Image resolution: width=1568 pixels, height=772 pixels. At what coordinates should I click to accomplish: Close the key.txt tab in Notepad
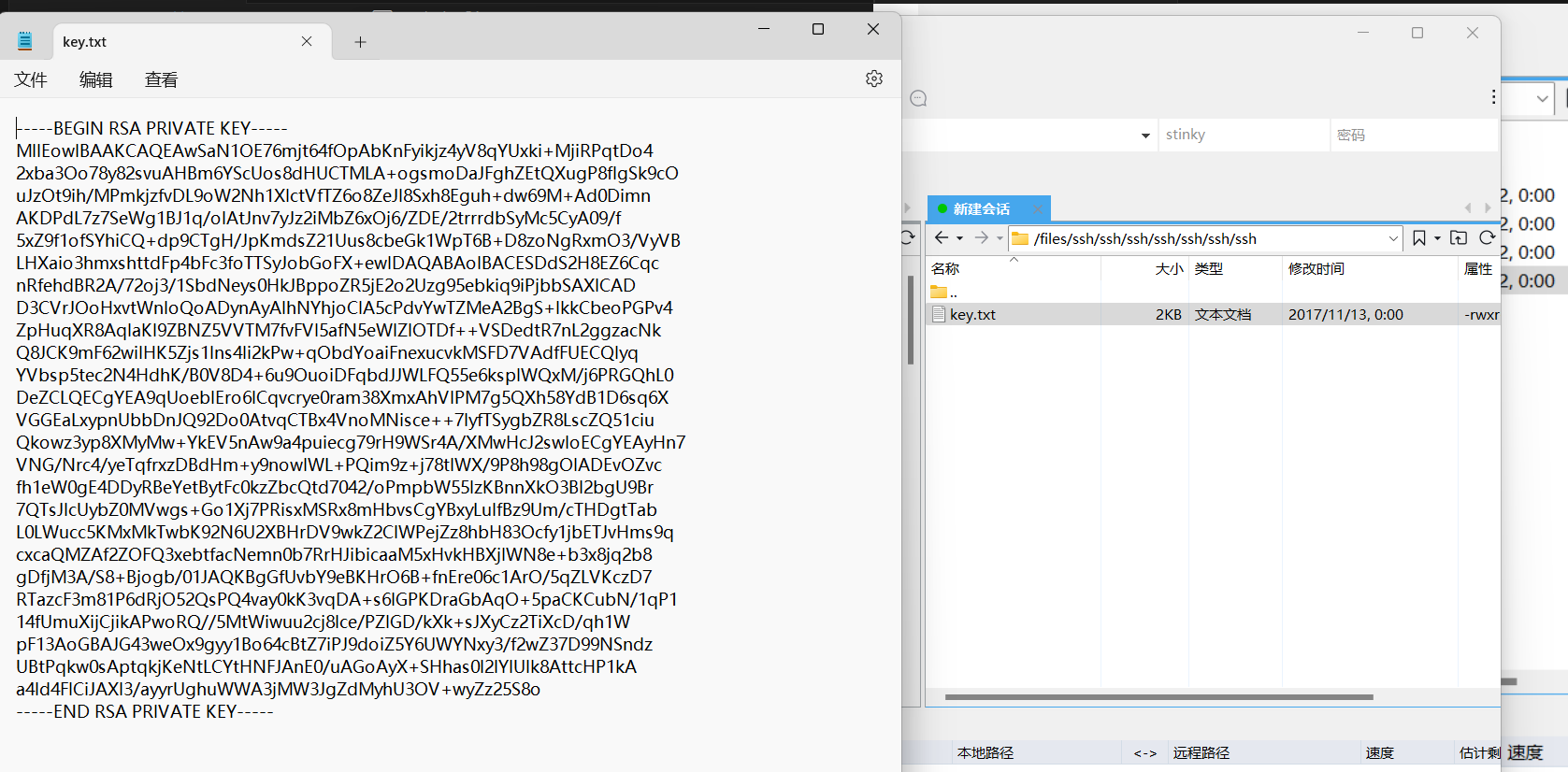click(307, 41)
